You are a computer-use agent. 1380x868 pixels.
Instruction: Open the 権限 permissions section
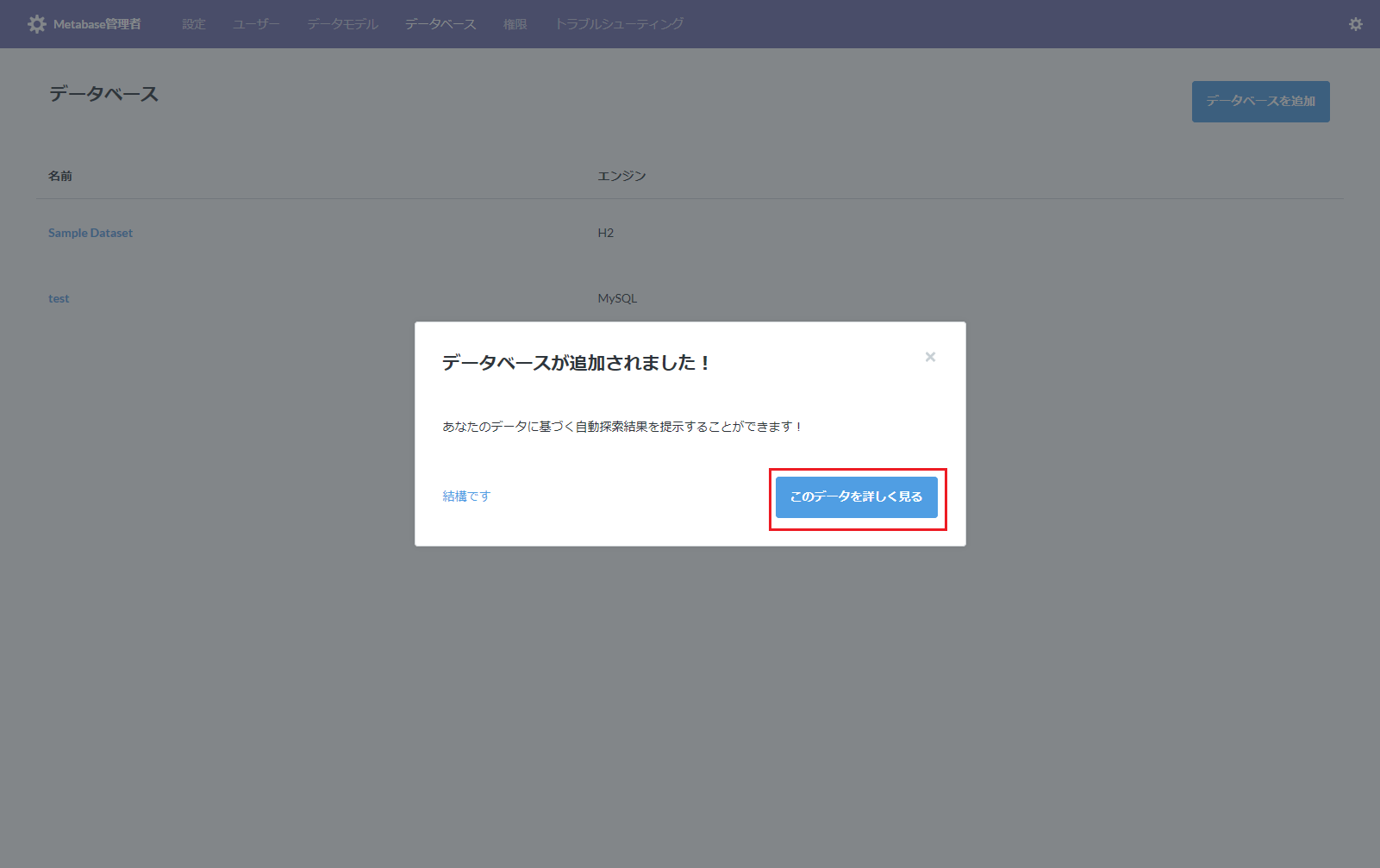(x=514, y=23)
